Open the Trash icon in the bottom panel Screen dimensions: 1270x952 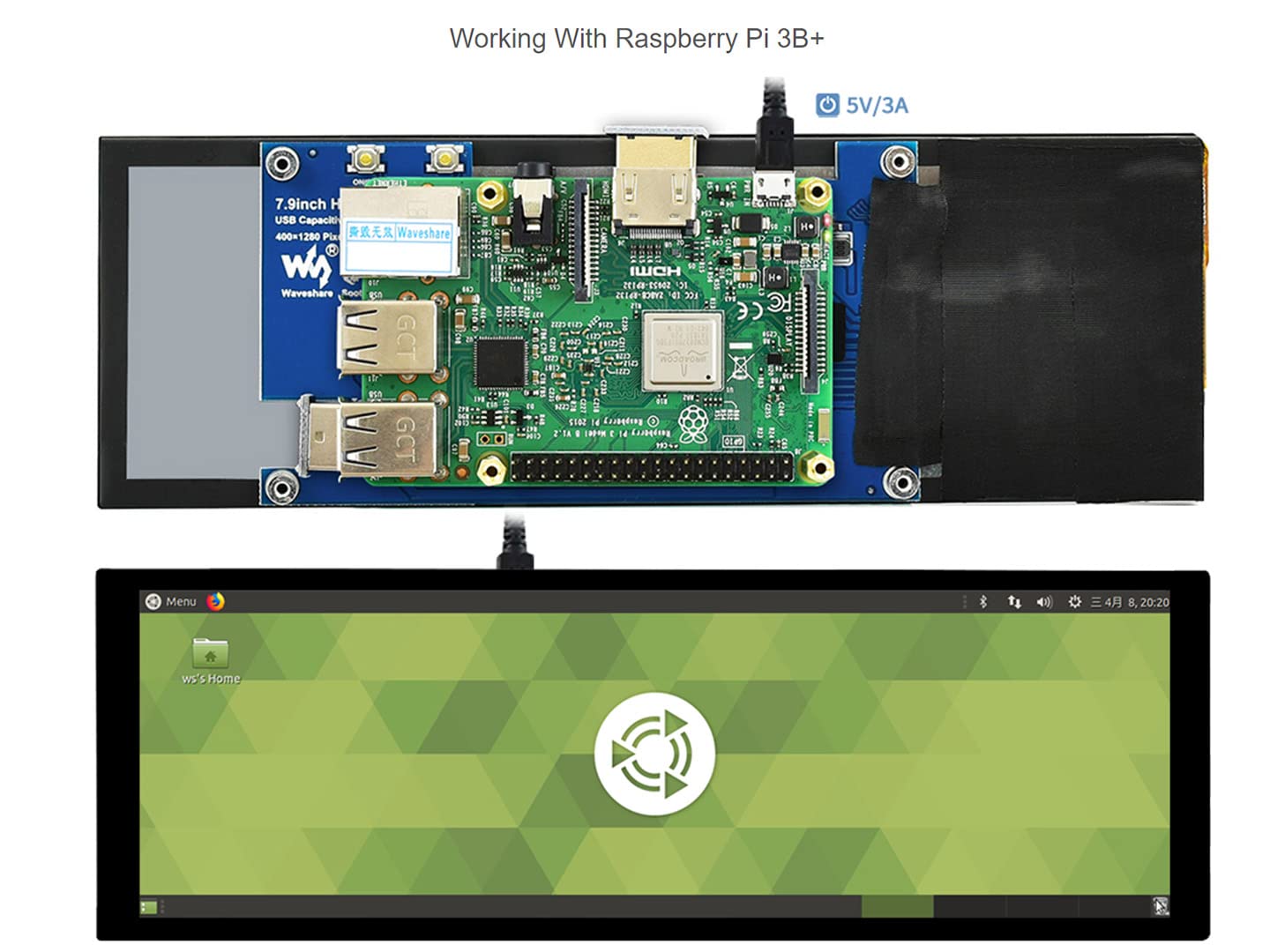1160,906
